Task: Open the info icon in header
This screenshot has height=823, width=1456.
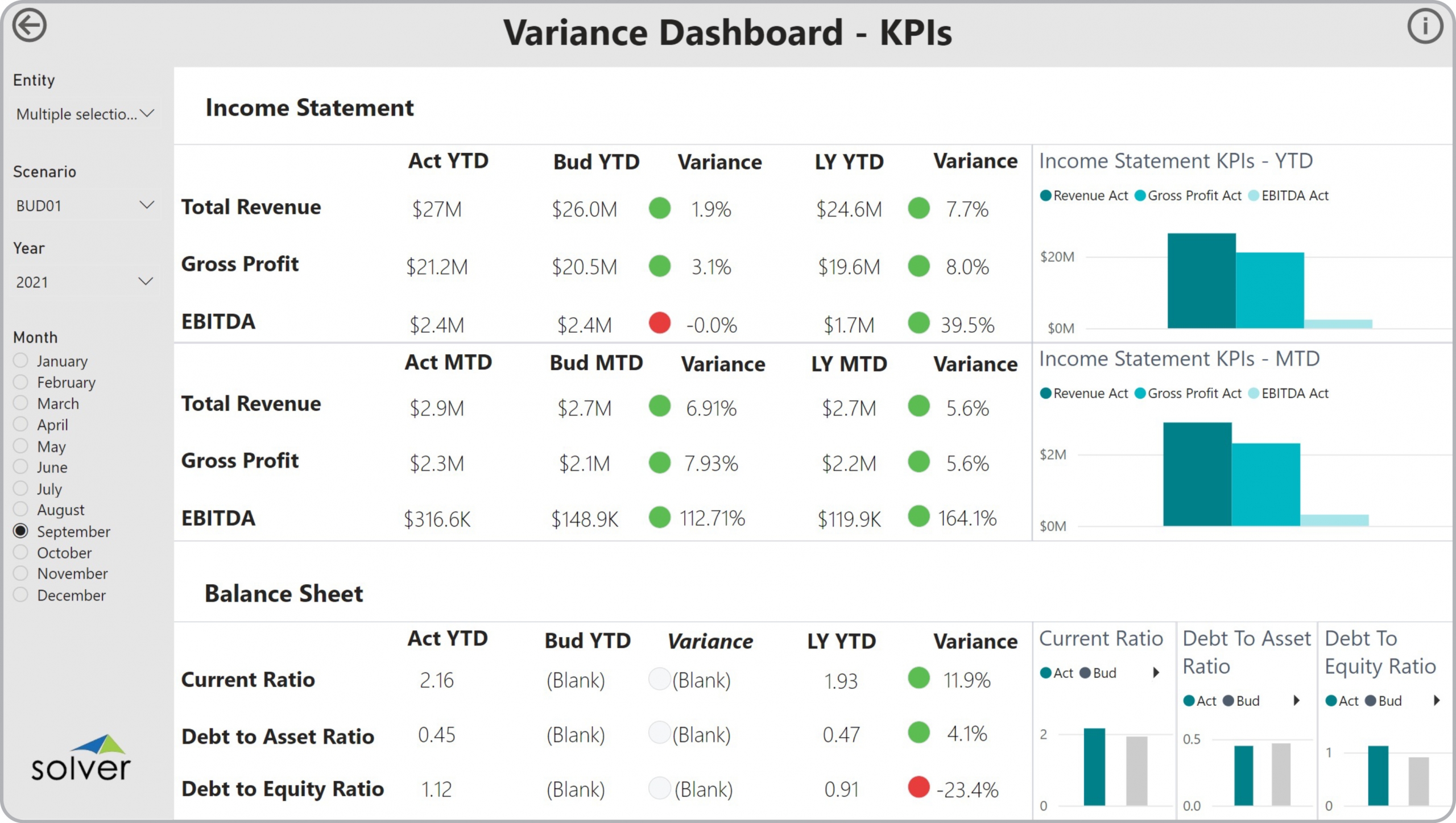Action: click(x=1425, y=26)
